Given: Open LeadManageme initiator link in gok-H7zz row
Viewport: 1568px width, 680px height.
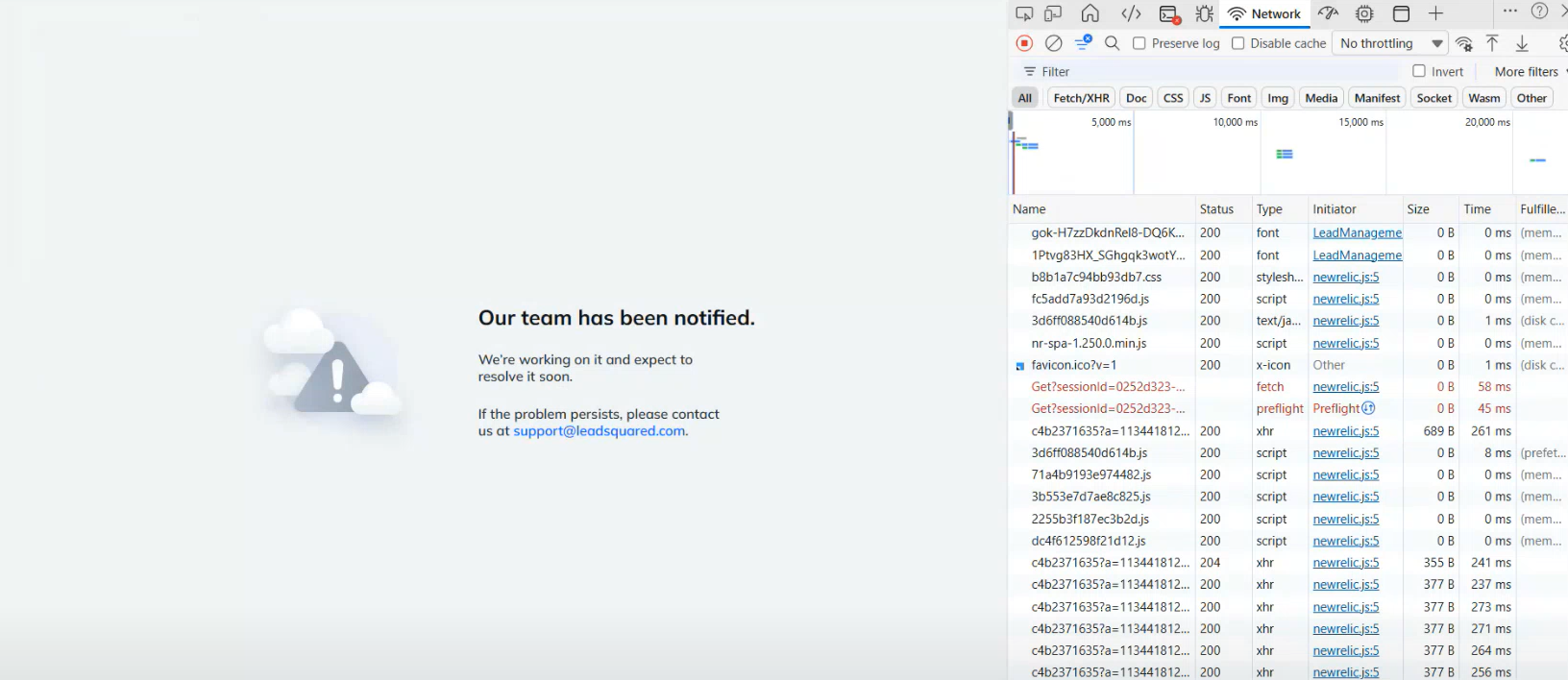Looking at the screenshot, I should (1358, 232).
